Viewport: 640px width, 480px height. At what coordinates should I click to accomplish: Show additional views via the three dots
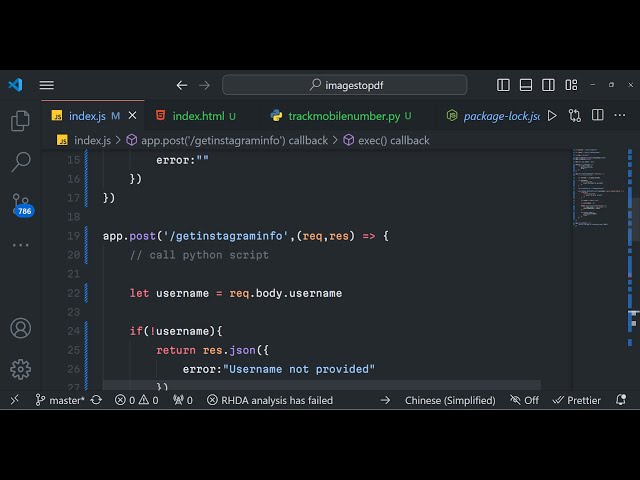[x=20, y=245]
